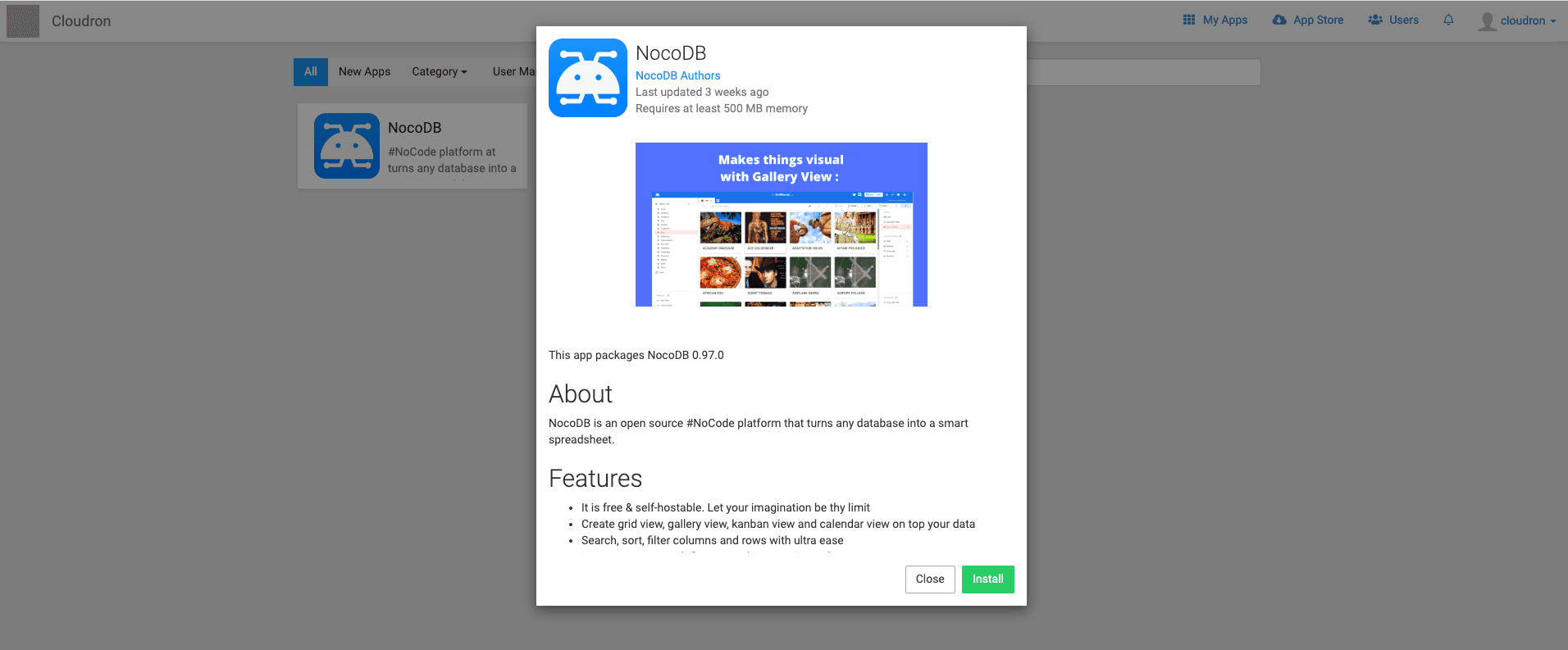This screenshot has height=650, width=1568.
Task: Click the Gallery View screenshot thumbnail
Action: pyautogui.click(x=781, y=225)
